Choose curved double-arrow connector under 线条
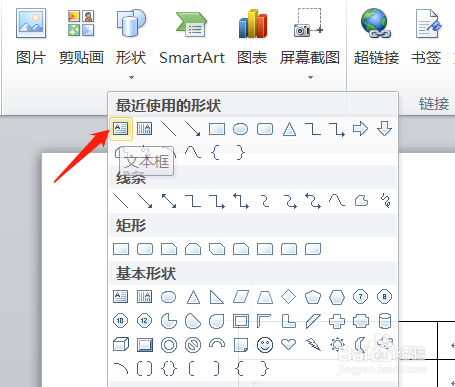455x387 pixels. [313, 201]
